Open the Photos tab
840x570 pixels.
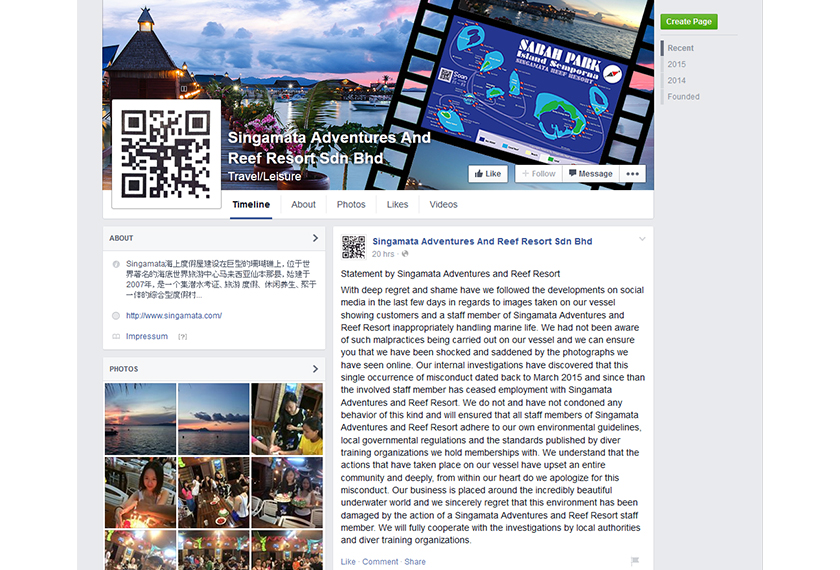click(x=351, y=205)
